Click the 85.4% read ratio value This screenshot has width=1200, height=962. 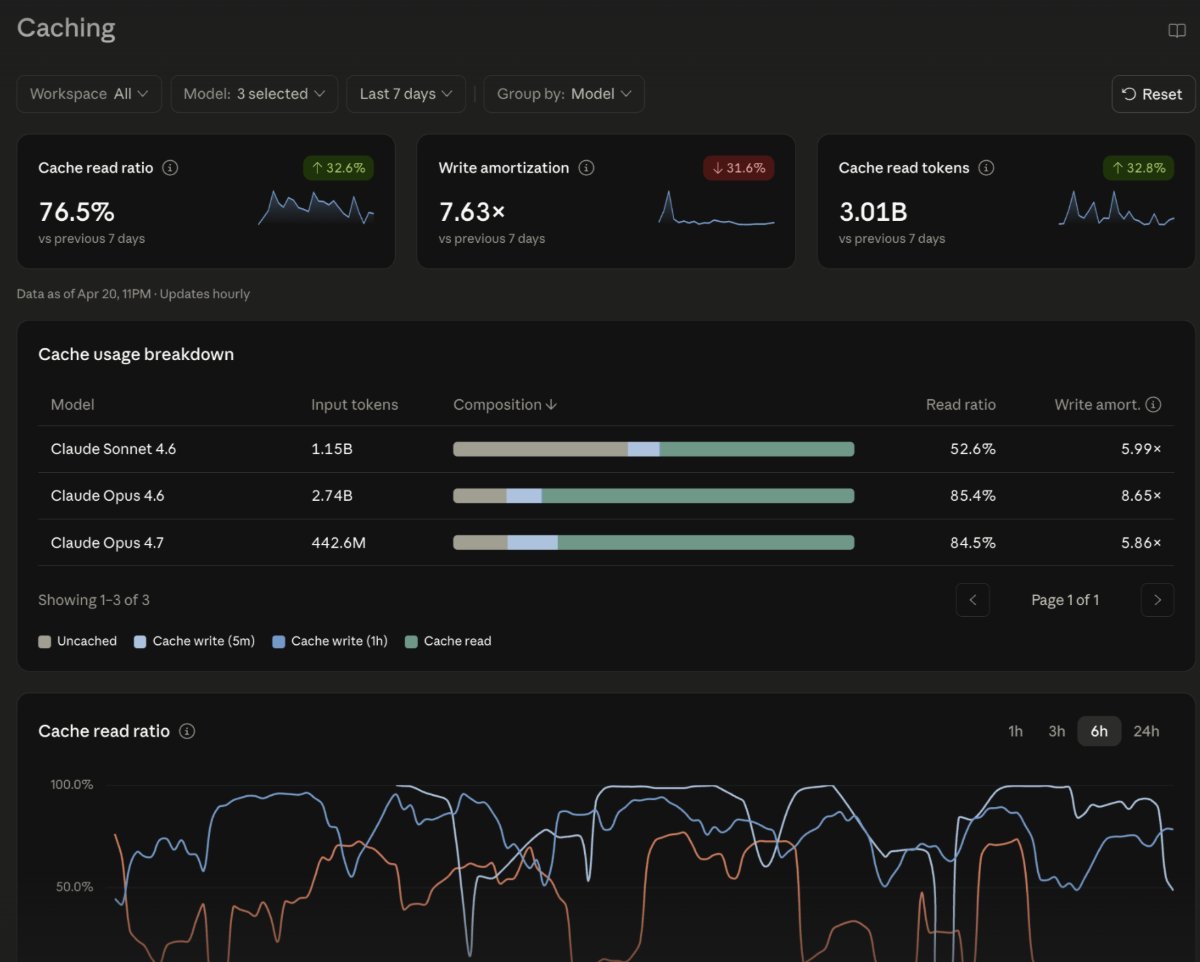(973, 496)
